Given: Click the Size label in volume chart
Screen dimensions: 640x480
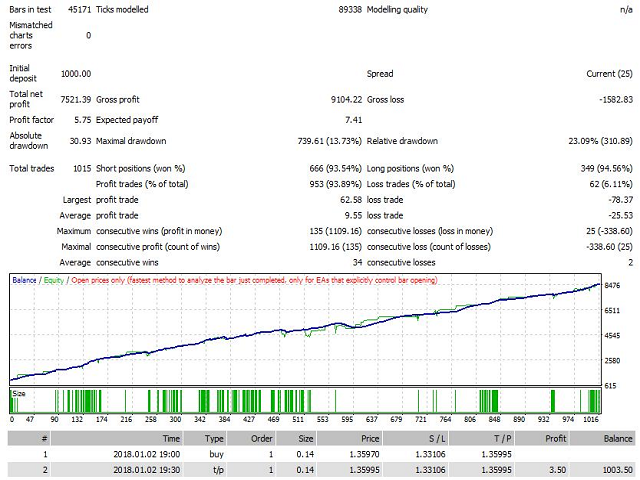Looking at the screenshot, I should [19, 393].
